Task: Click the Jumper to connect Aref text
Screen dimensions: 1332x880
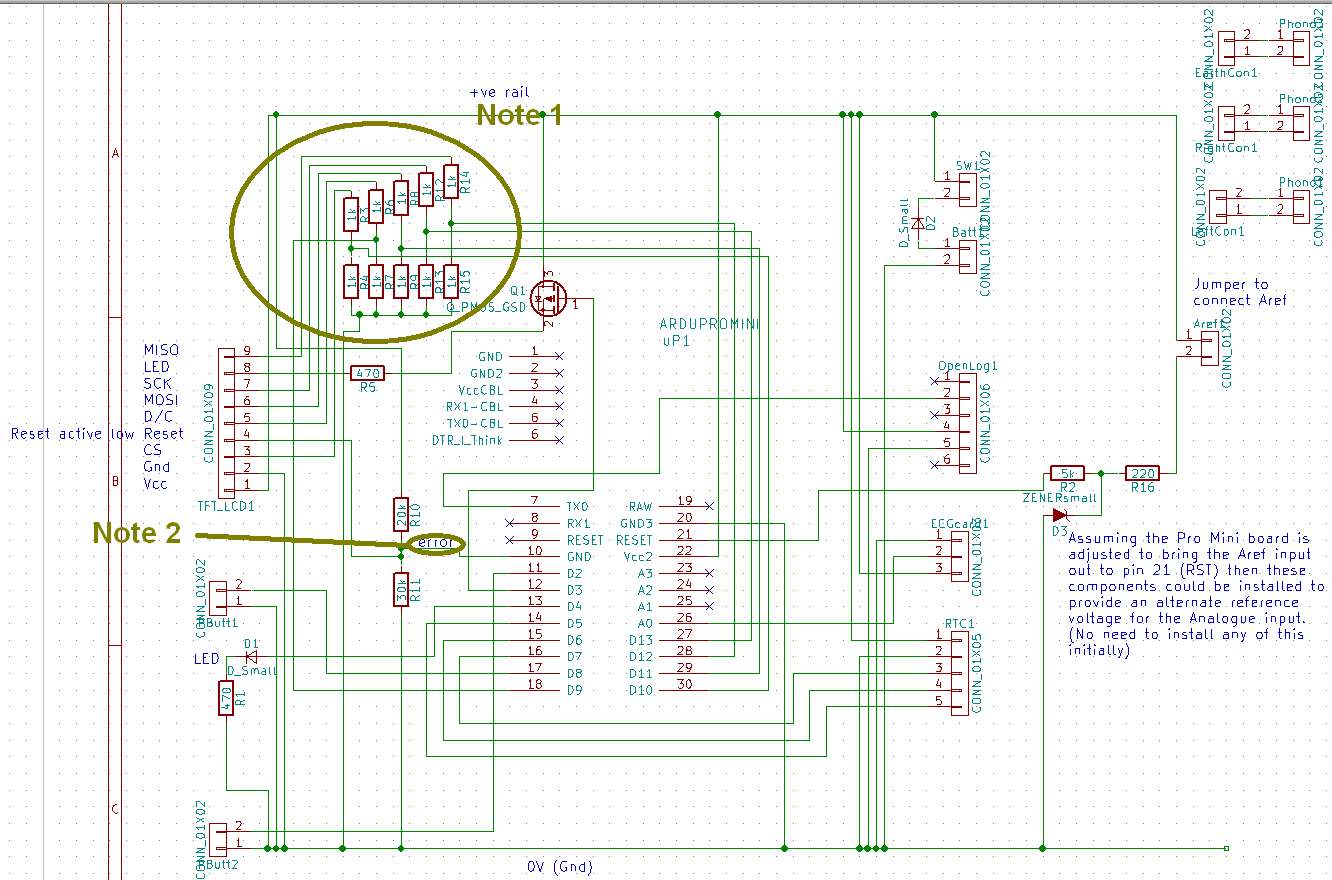Action: coord(1240,292)
